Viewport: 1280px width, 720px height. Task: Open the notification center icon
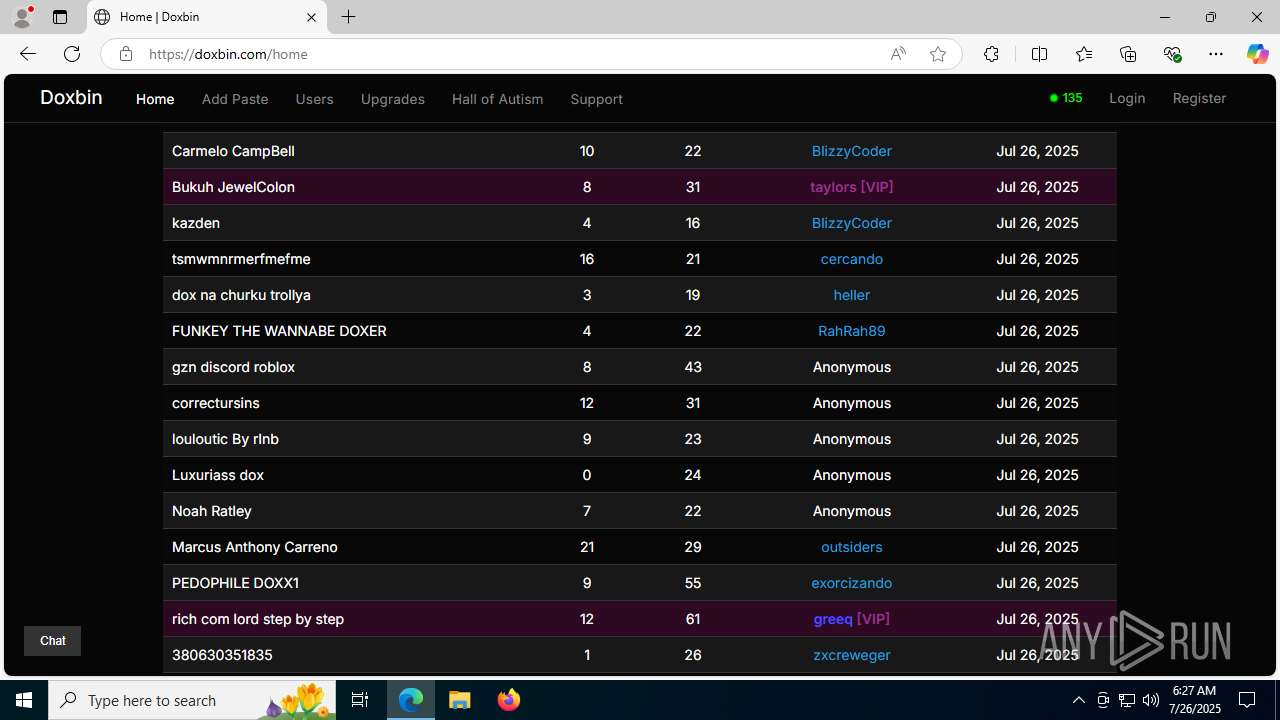coord(1247,700)
